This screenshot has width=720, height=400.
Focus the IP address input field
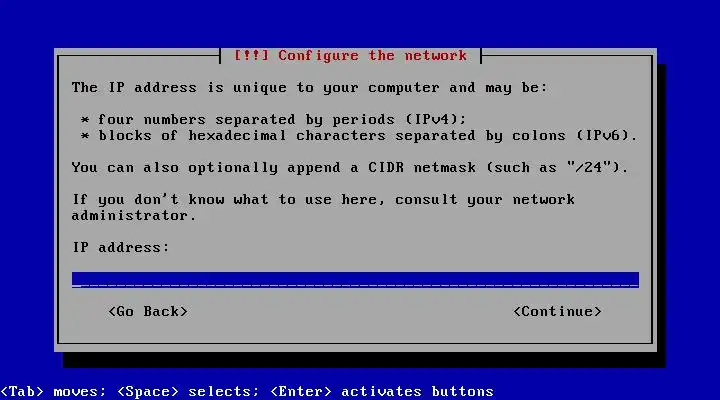(x=355, y=280)
